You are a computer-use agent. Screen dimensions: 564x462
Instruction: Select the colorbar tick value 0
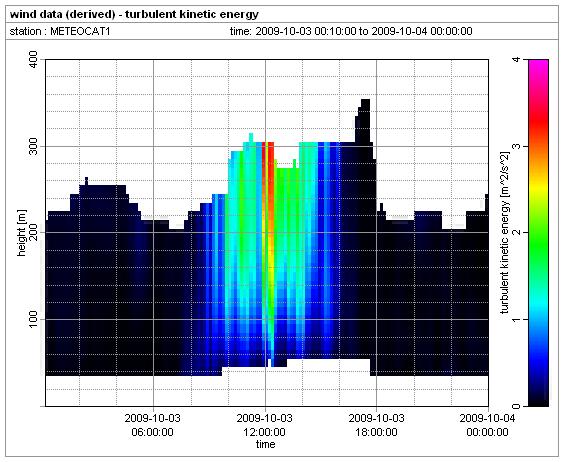click(517, 406)
